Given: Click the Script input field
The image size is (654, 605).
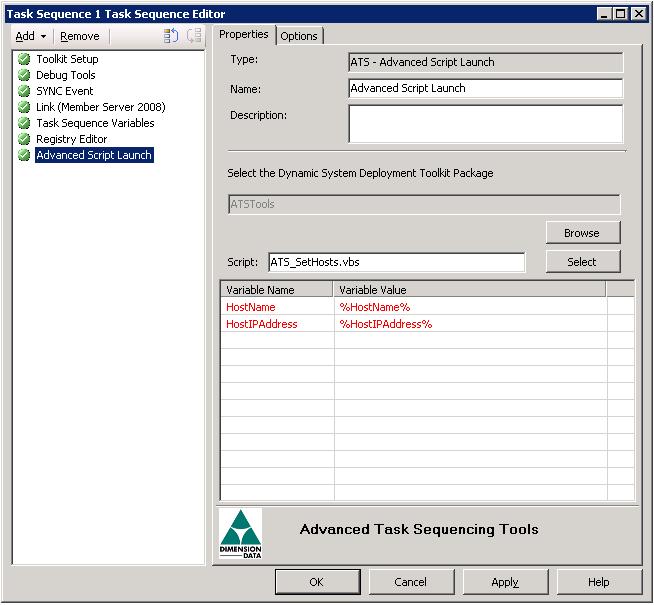Looking at the screenshot, I should (x=397, y=262).
